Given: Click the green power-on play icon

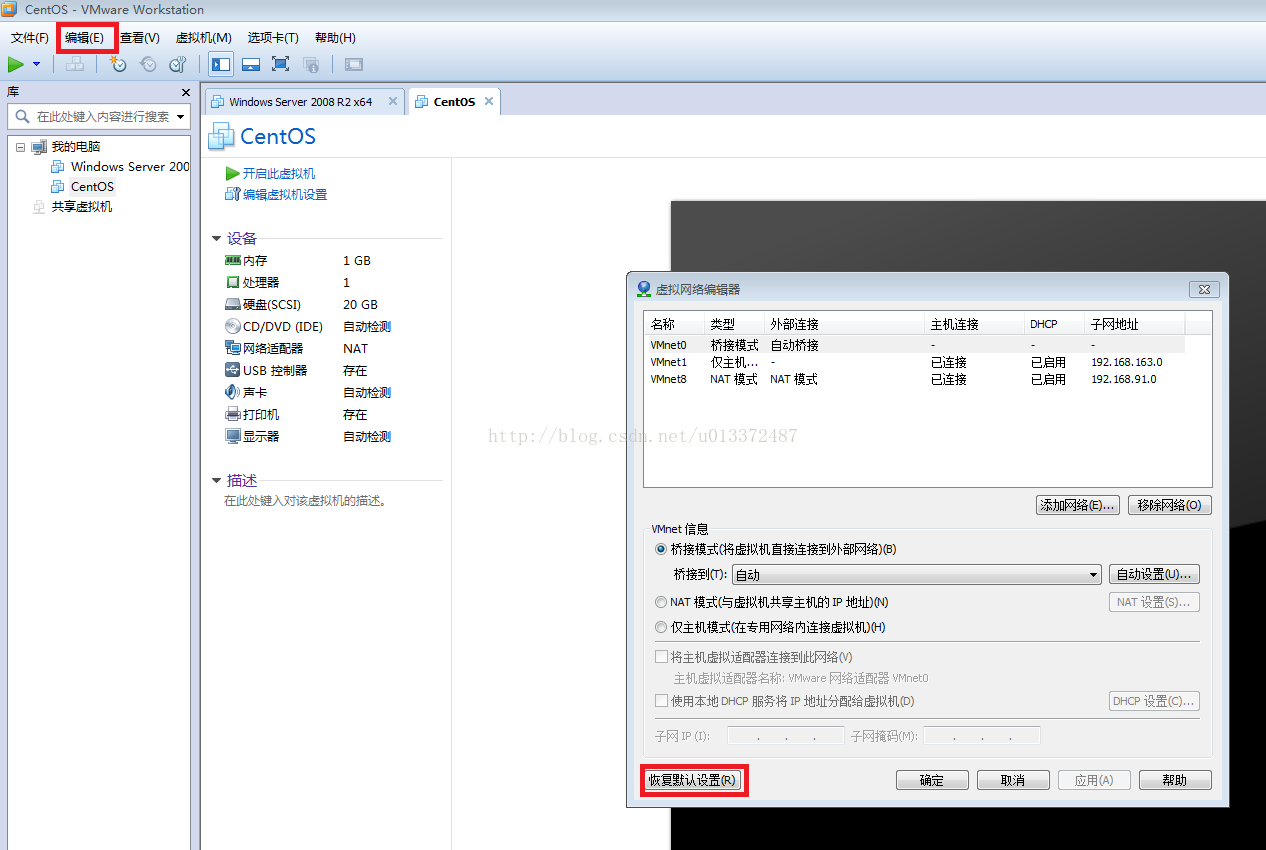Looking at the screenshot, I should click(x=15, y=64).
